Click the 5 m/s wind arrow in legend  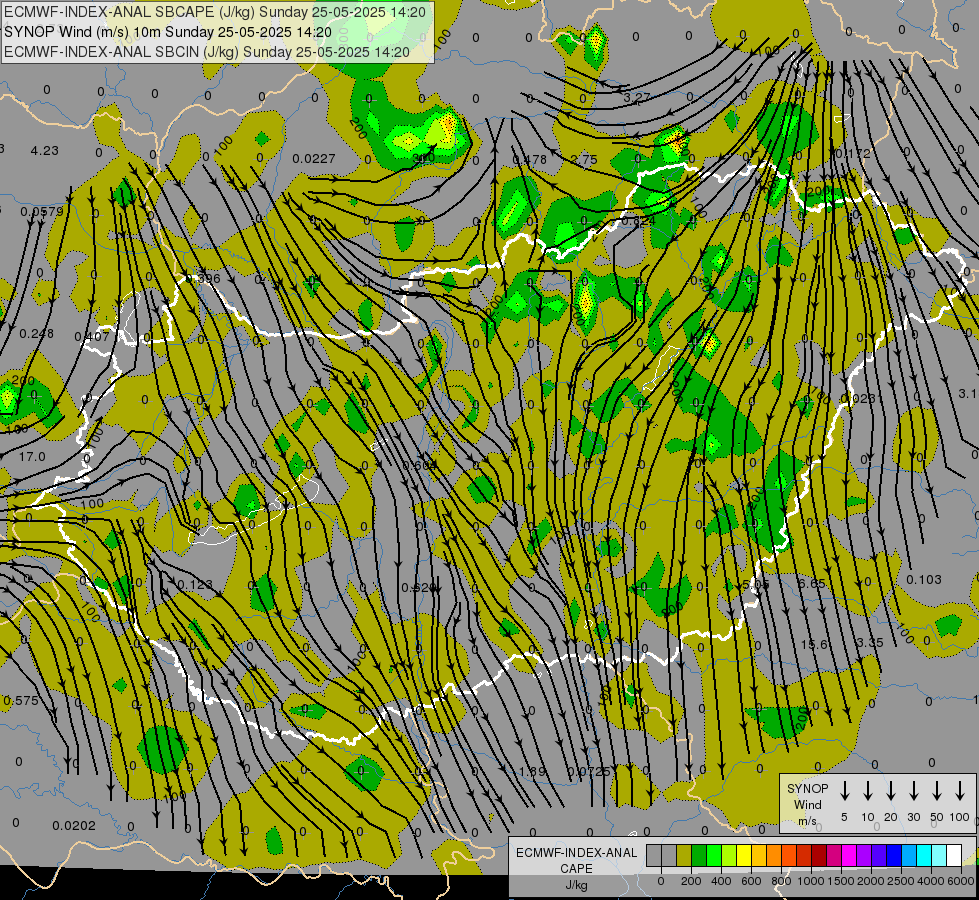point(844,791)
